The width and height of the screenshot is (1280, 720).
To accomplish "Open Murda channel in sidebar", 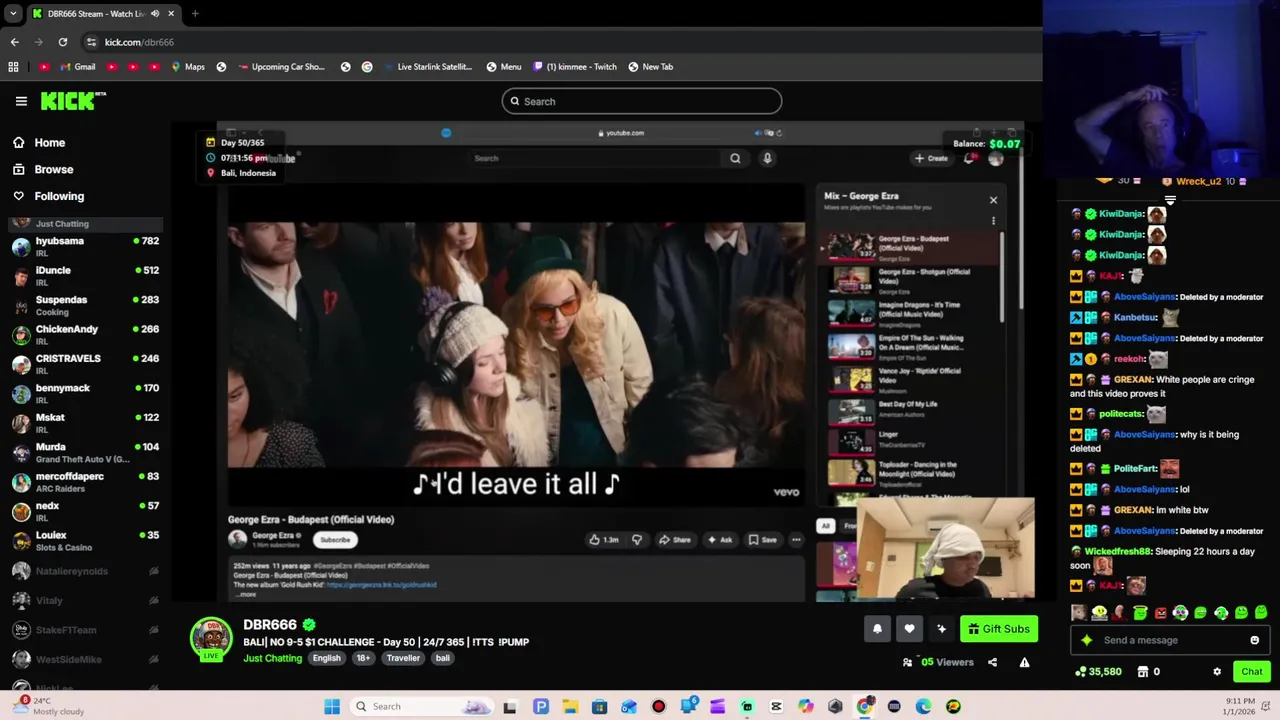I will [x=85, y=452].
